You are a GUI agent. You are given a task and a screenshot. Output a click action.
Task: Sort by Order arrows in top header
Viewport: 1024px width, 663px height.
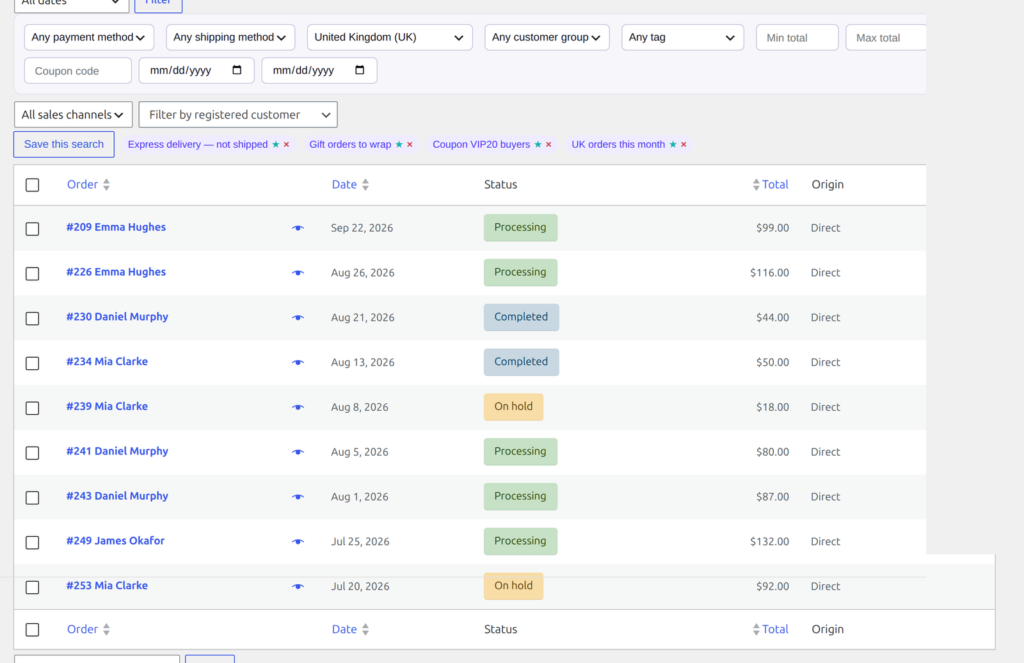click(106, 185)
